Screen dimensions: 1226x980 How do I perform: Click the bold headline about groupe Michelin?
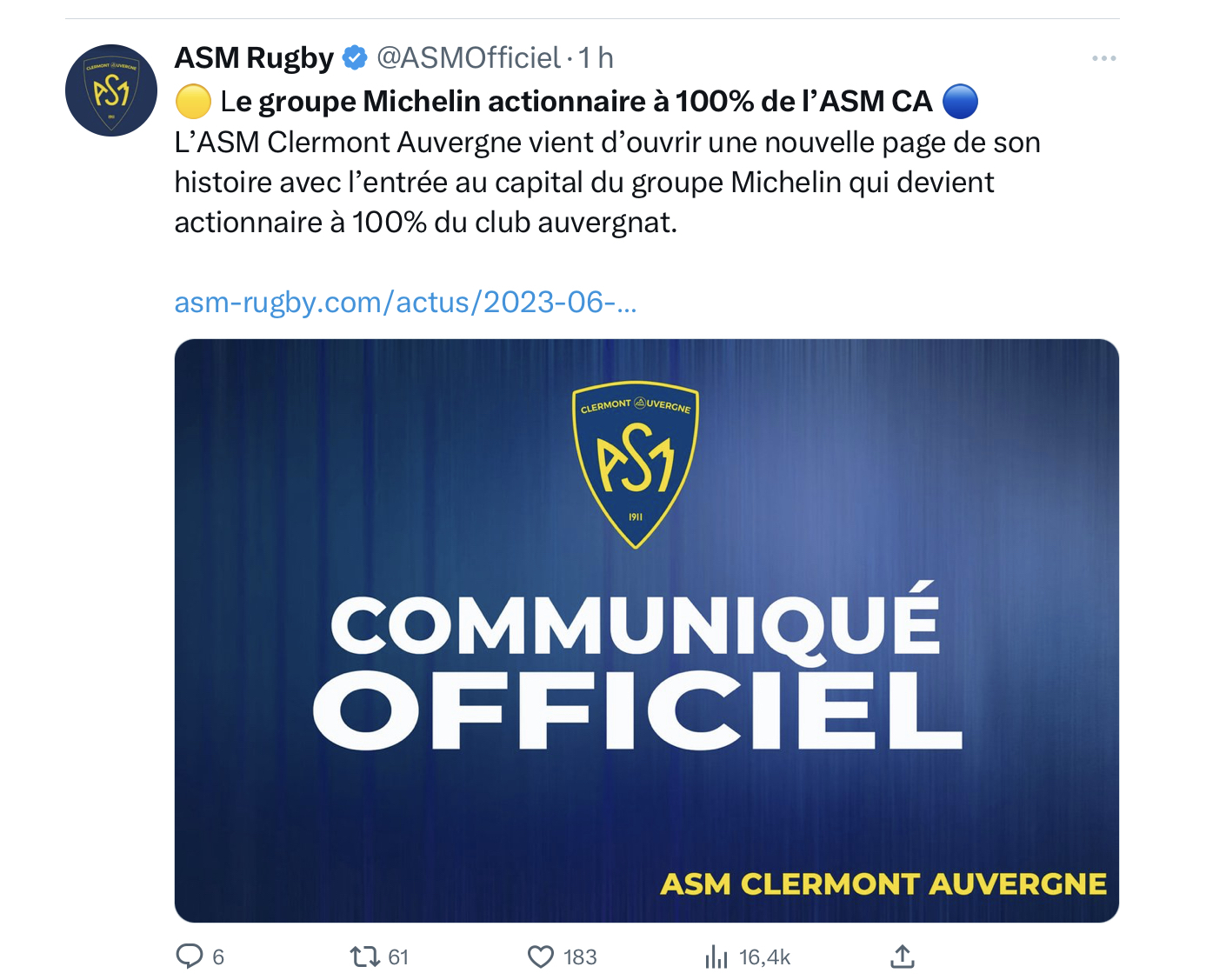click(576, 102)
